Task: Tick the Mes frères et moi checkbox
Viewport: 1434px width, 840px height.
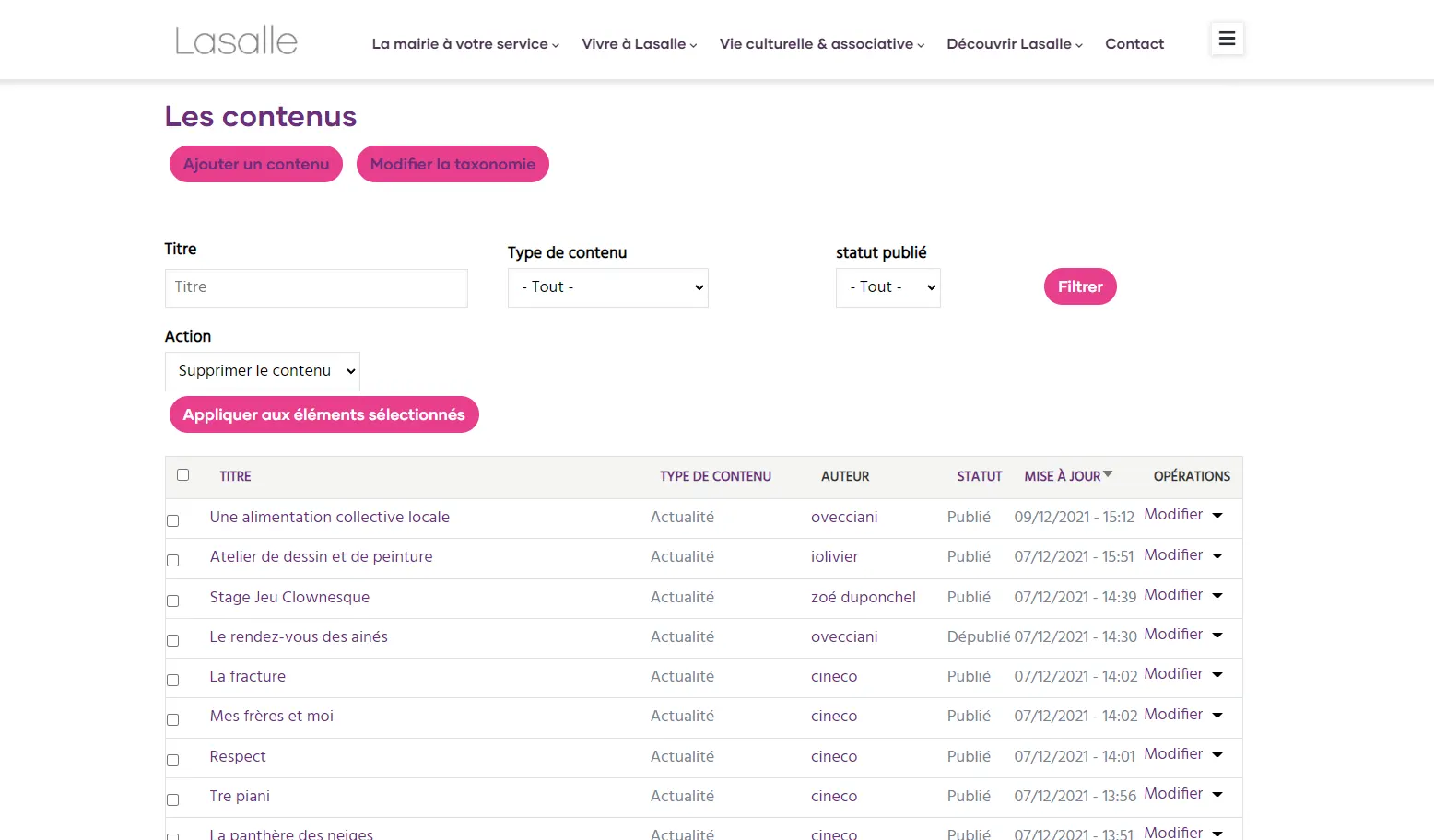Action: tap(172, 719)
